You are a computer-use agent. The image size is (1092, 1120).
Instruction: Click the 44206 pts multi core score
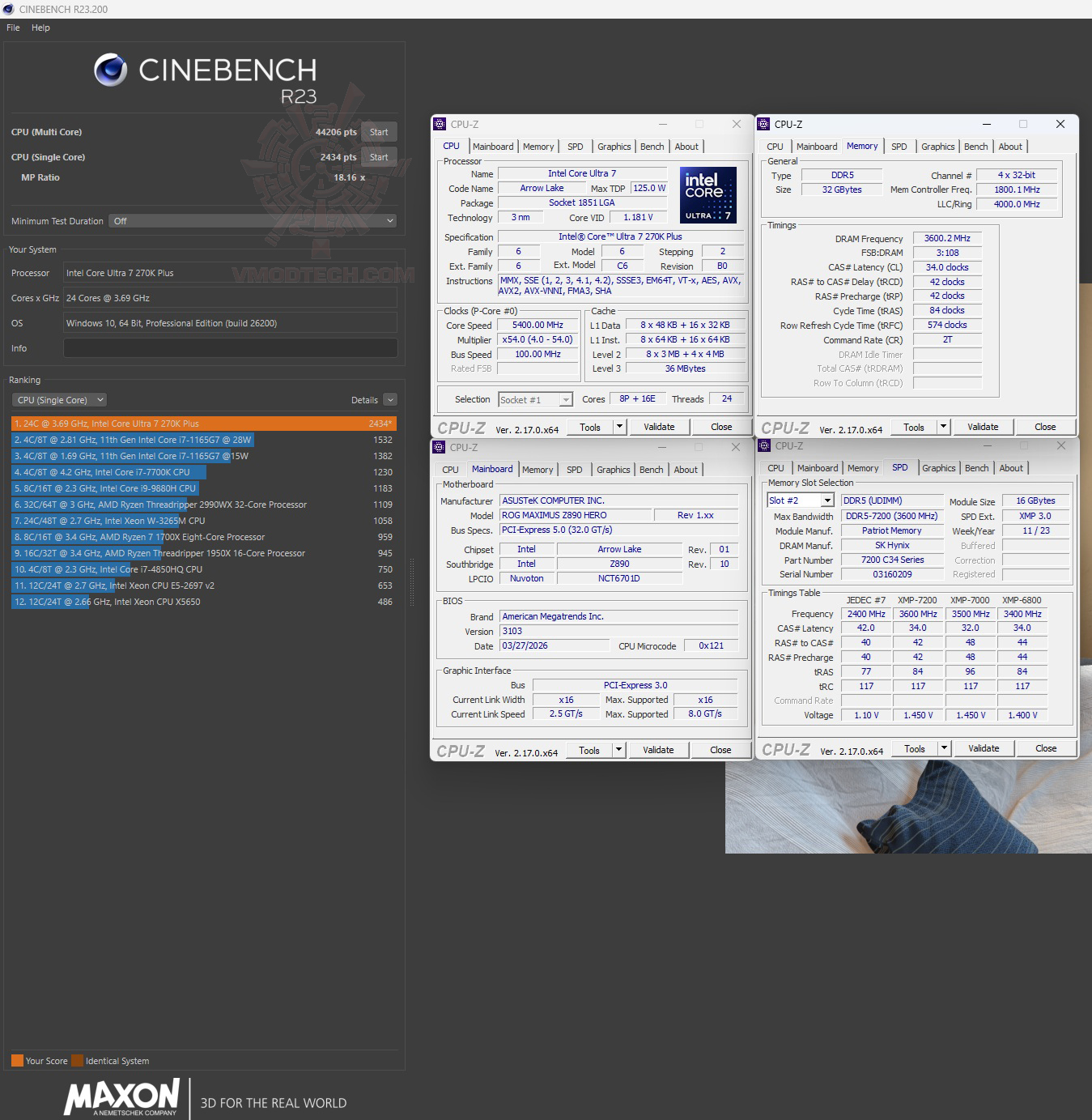click(336, 132)
